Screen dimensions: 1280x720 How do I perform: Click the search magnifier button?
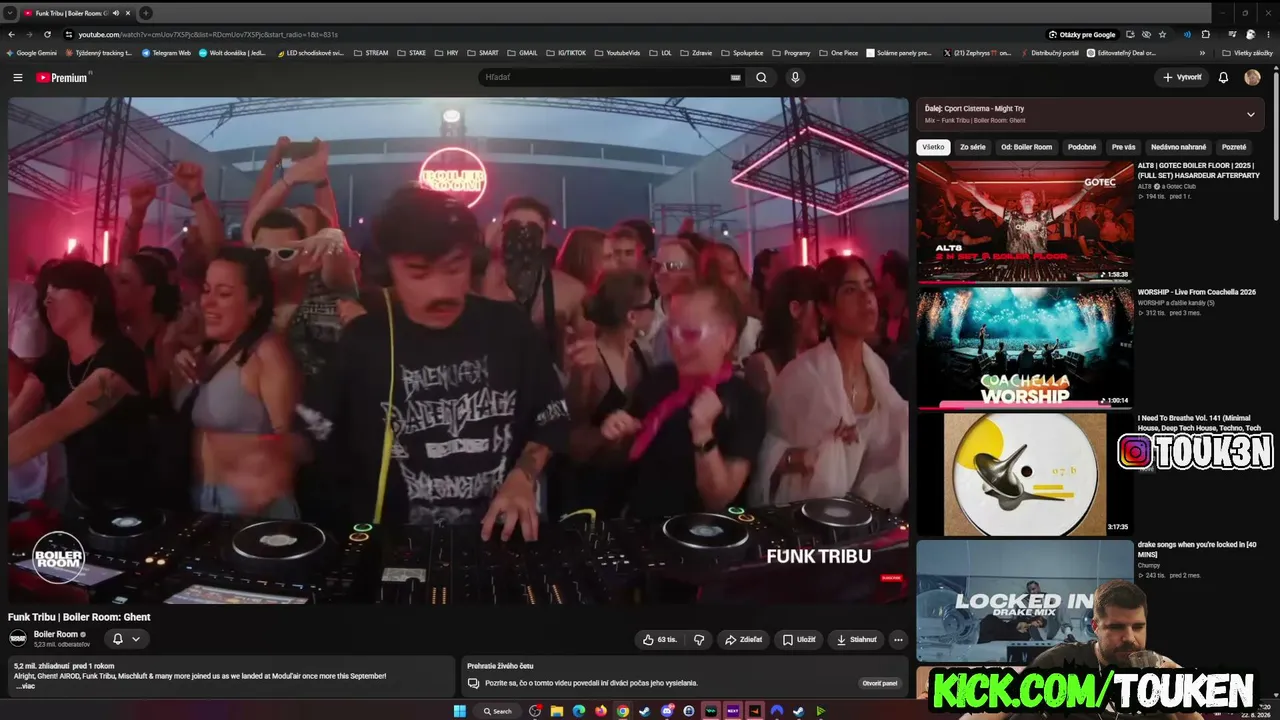click(761, 77)
